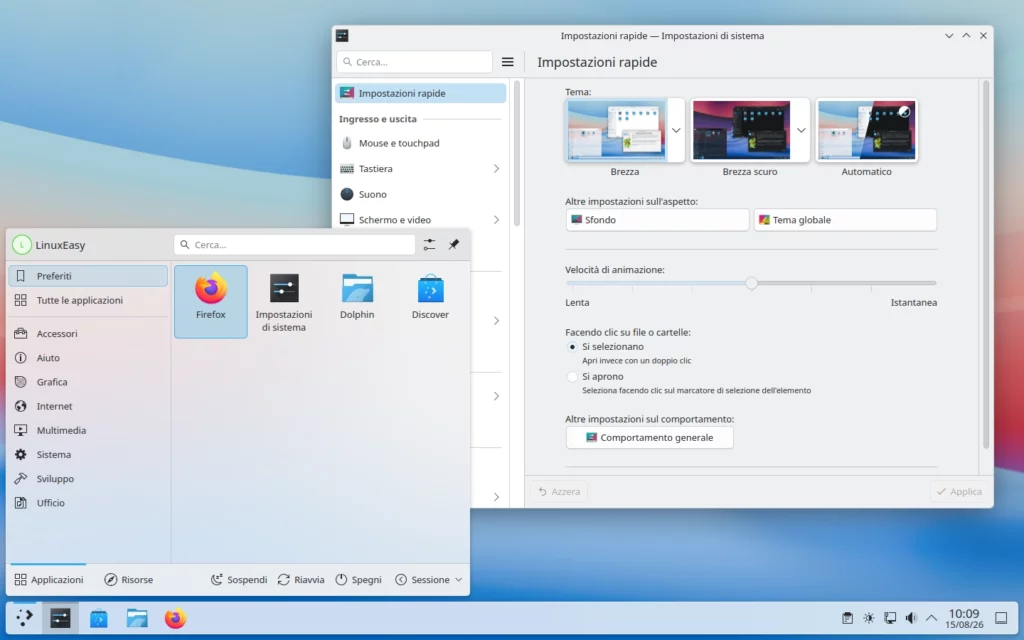Expand the Schermo e video entry
Viewport: 1024px width, 640px height.
tap(496, 219)
